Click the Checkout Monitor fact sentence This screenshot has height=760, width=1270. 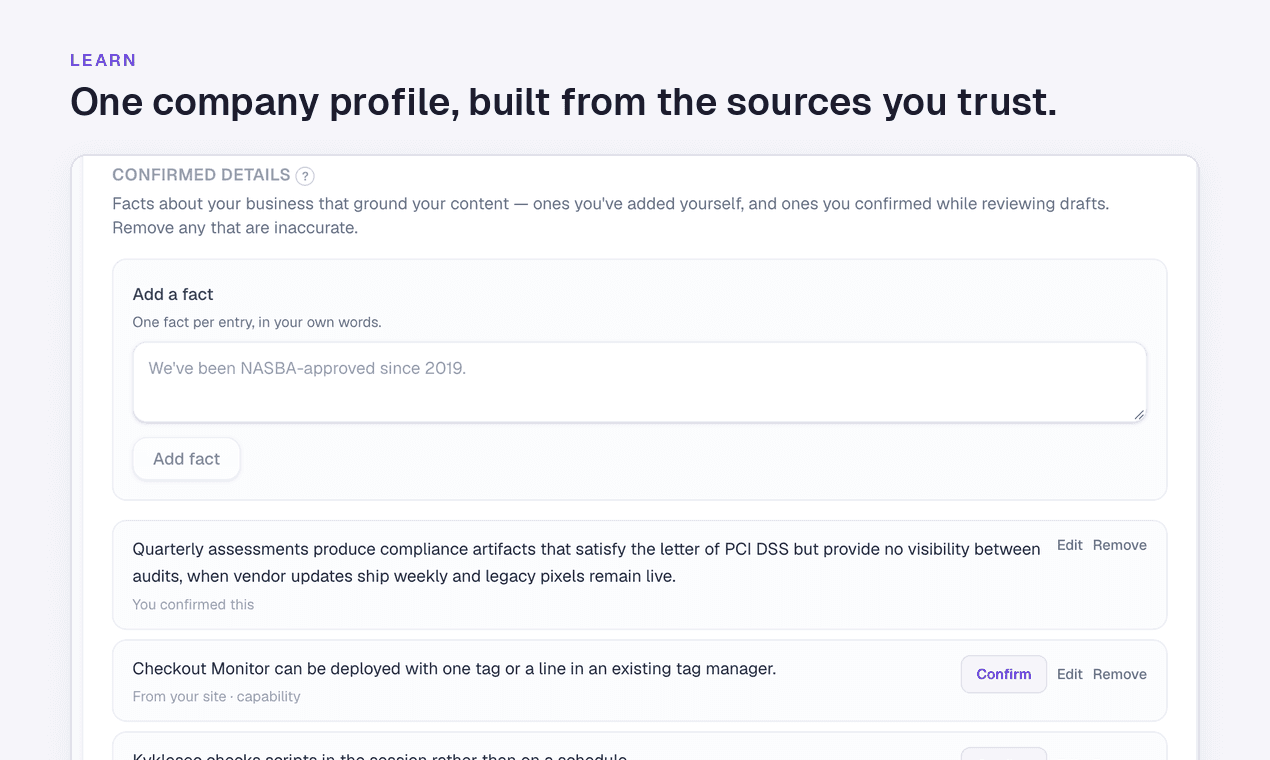point(454,668)
